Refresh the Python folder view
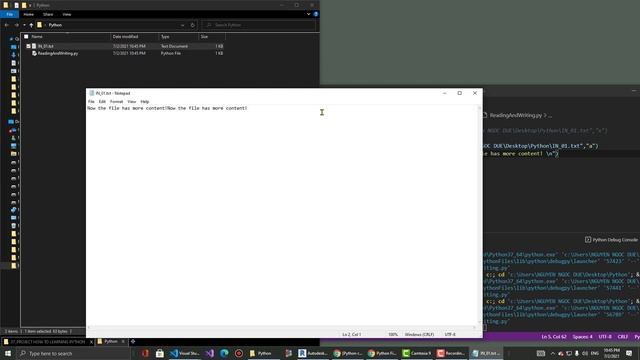Viewport: 640px width, 360px height. (193, 25)
